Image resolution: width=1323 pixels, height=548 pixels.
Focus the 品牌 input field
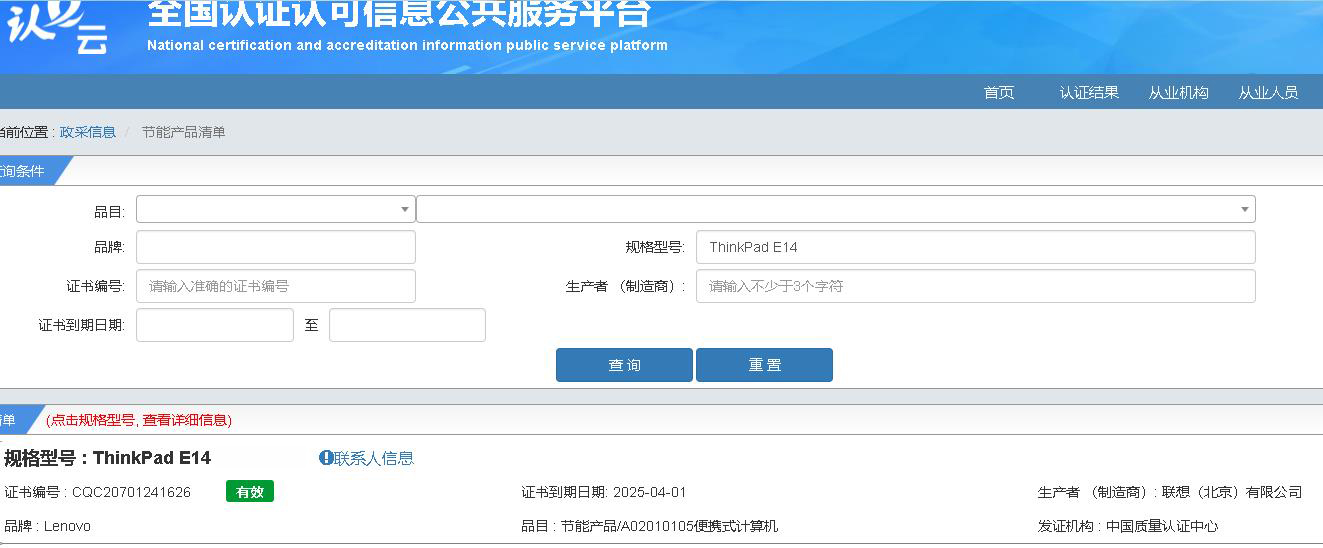pos(276,247)
